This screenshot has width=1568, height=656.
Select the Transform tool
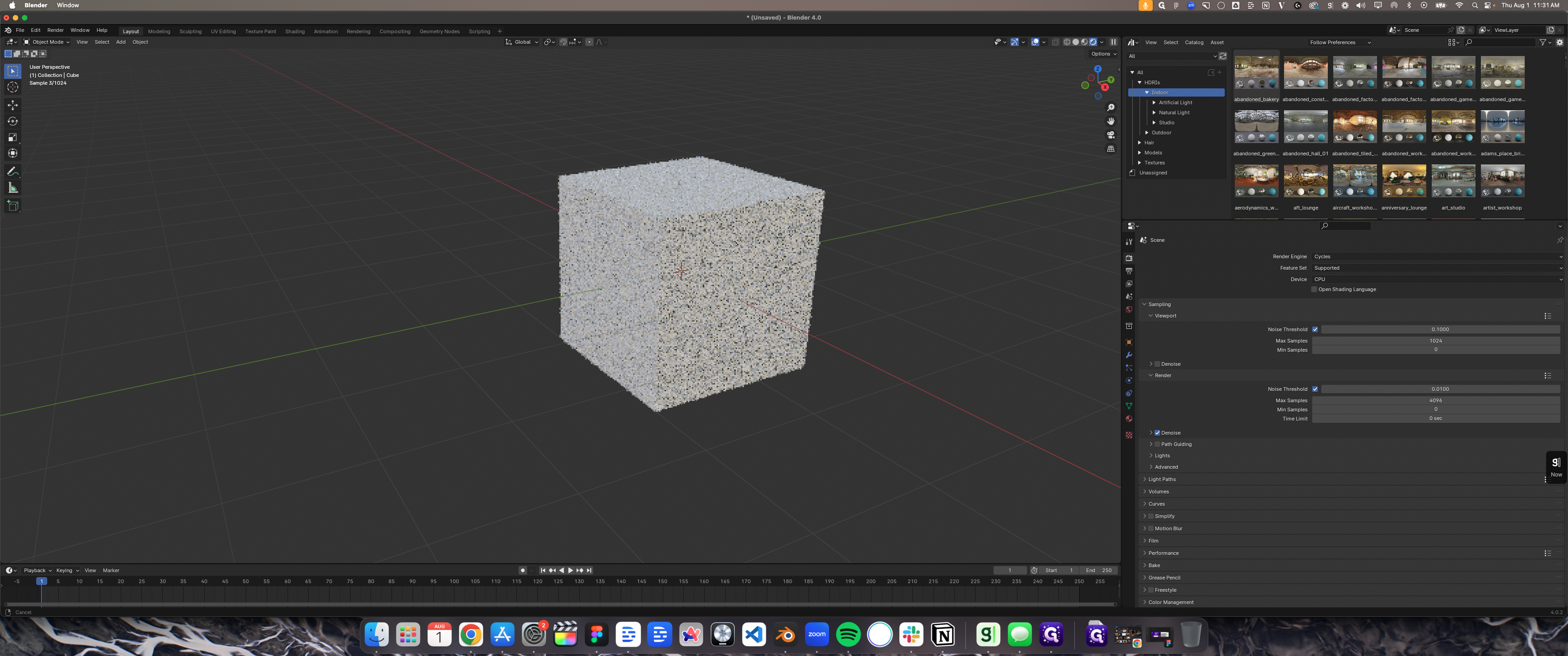pos(13,153)
